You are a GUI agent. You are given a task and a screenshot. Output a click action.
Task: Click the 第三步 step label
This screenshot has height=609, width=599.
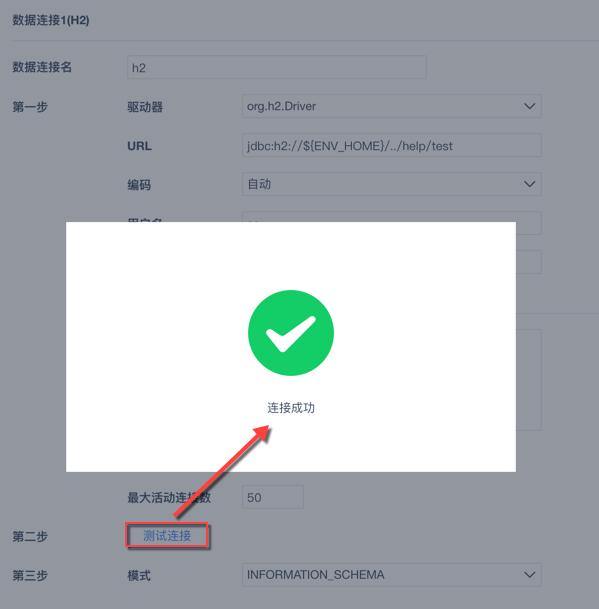30,575
